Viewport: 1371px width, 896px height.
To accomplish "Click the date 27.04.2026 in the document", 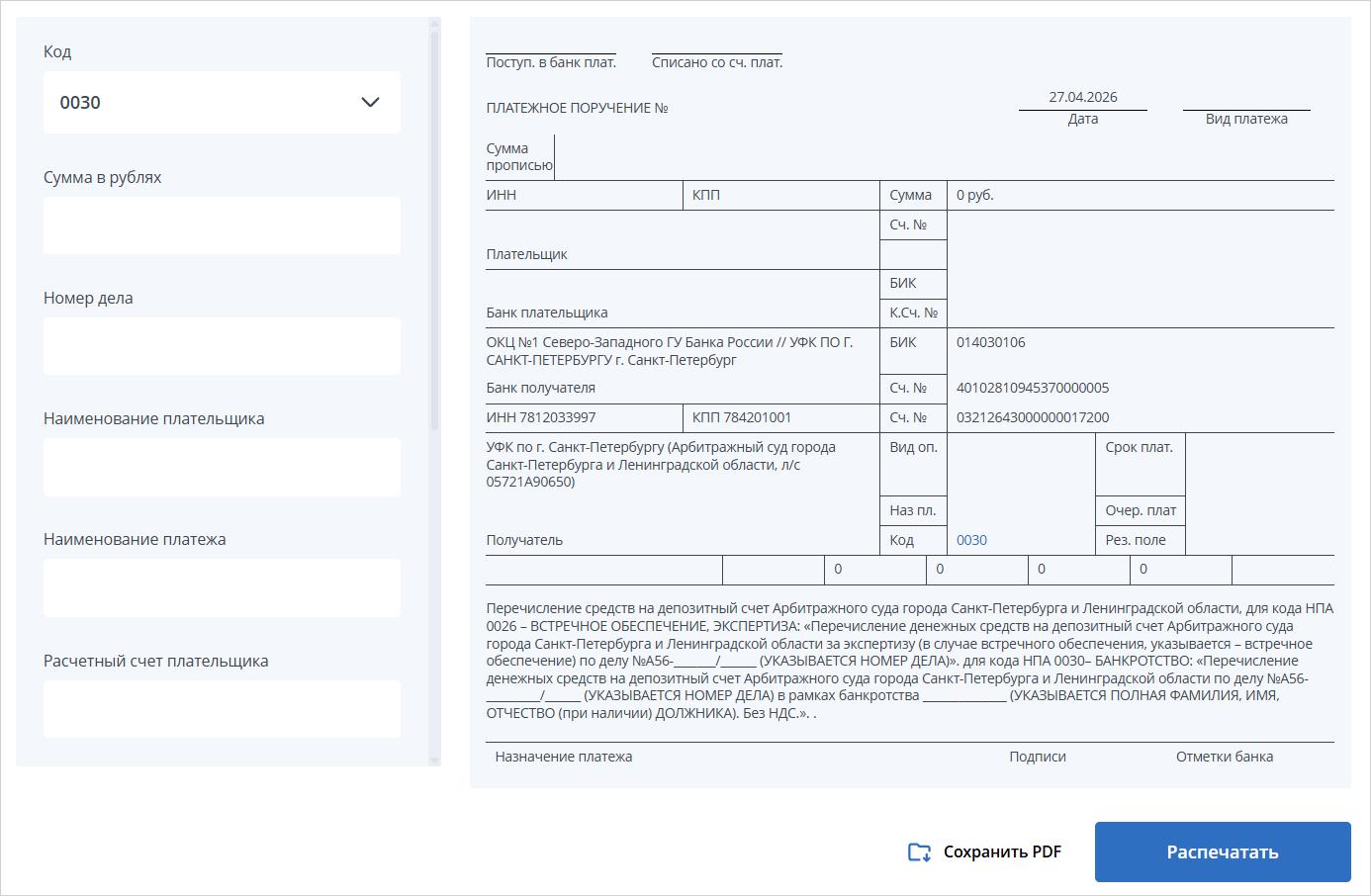I will coord(1082,97).
